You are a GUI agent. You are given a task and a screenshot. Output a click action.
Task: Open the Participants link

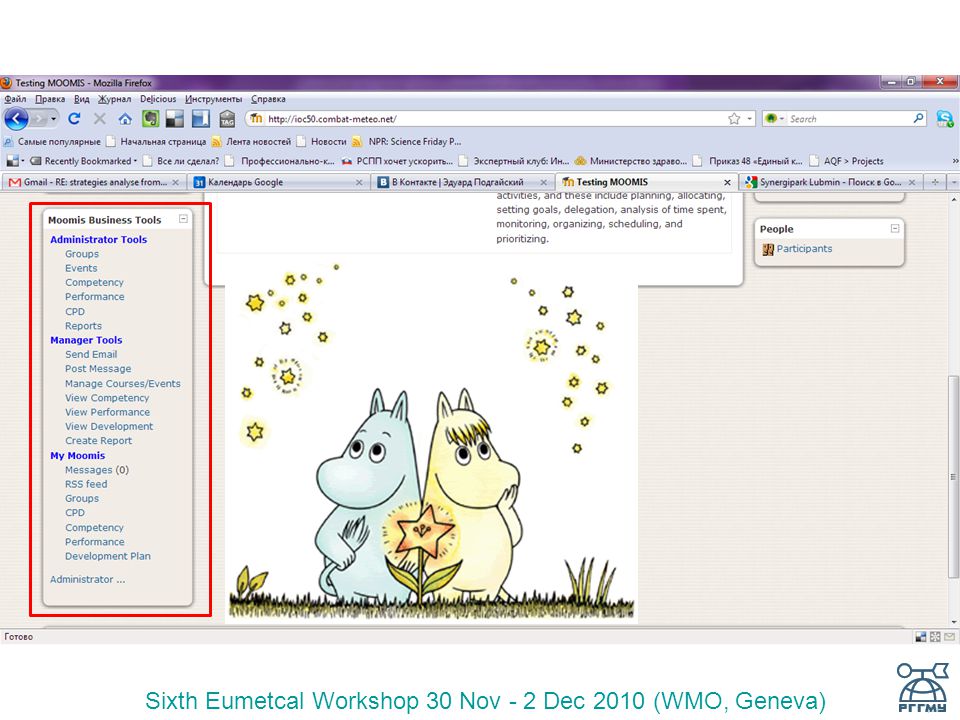(x=804, y=249)
